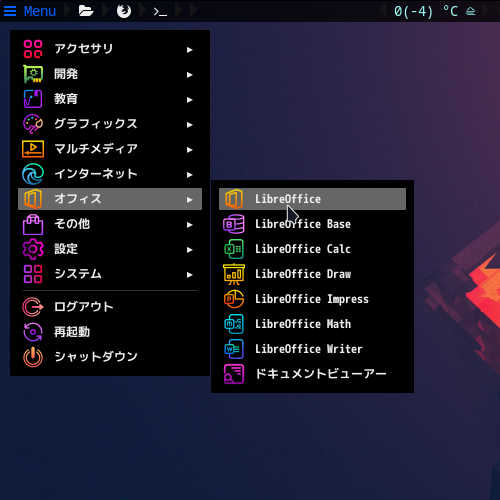Screen dimensions: 500x500
Task: Click the LibreOffice Draw label
Action: pos(303,274)
